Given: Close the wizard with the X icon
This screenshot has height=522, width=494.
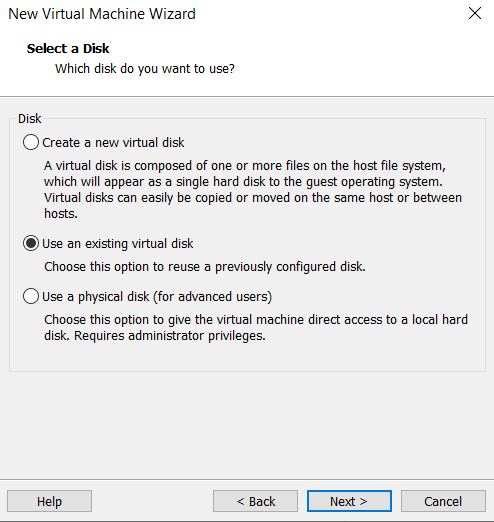Looking at the screenshot, I should tap(475, 14).
